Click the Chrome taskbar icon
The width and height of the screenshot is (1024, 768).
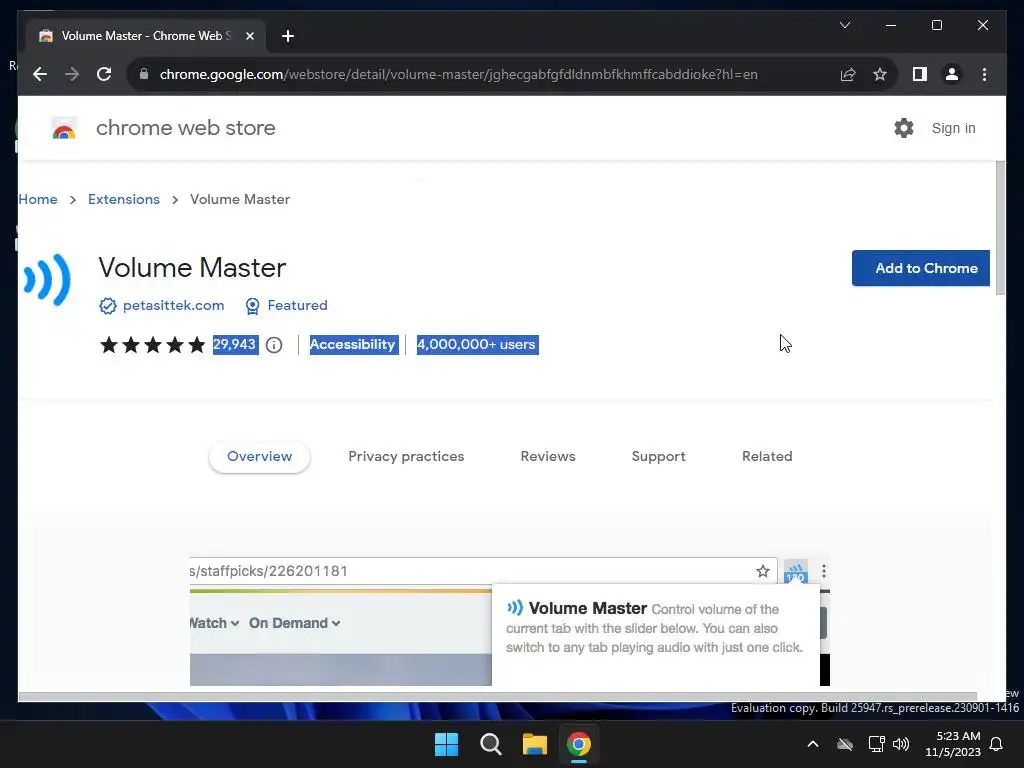click(x=579, y=744)
